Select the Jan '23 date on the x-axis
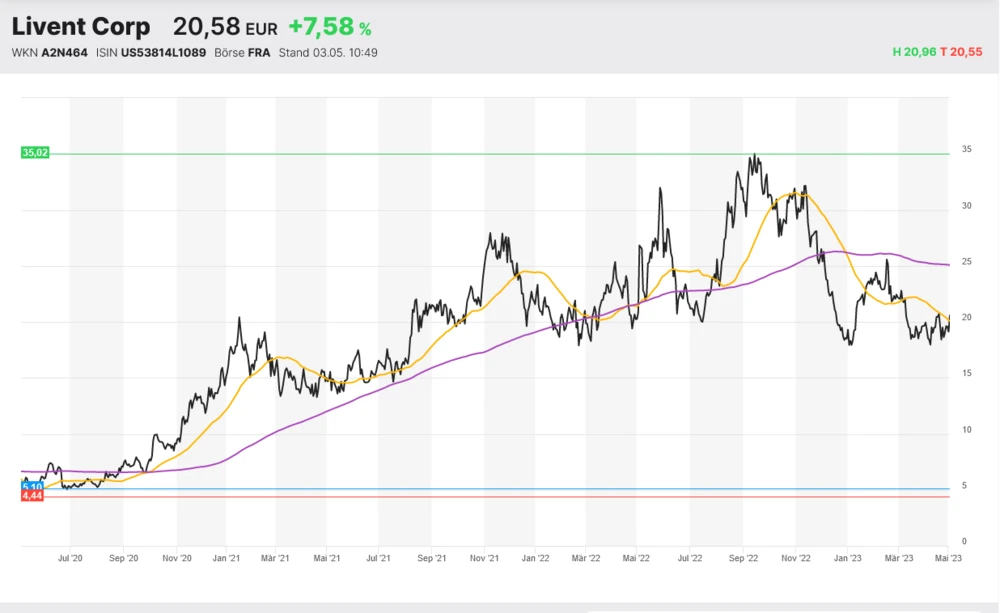Viewport: 1000px width, 613px height. pyautogui.click(x=848, y=560)
